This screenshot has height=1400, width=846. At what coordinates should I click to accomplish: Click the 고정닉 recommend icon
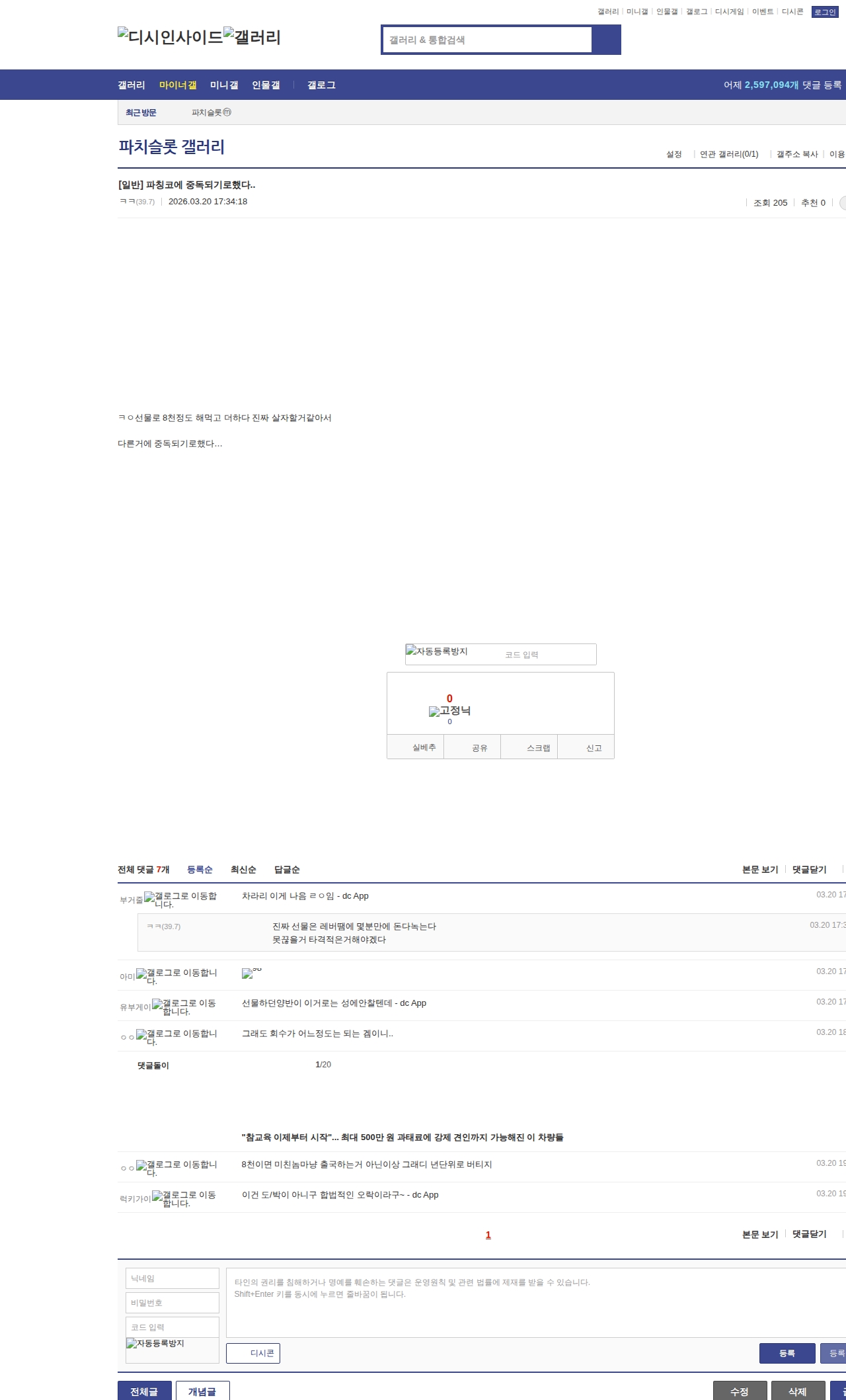(x=449, y=711)
